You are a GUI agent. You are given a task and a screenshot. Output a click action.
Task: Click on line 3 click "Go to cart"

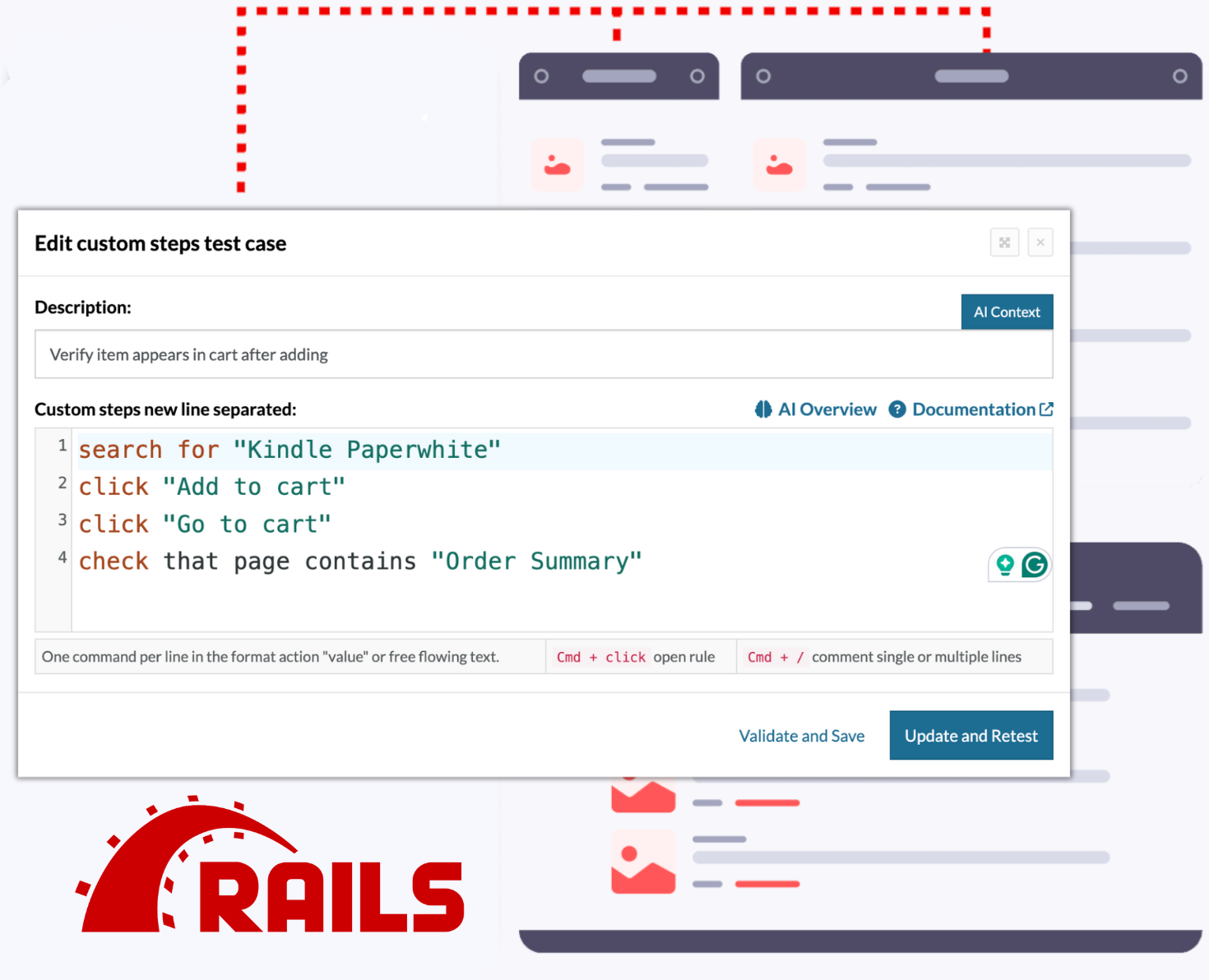coord(205,524)
